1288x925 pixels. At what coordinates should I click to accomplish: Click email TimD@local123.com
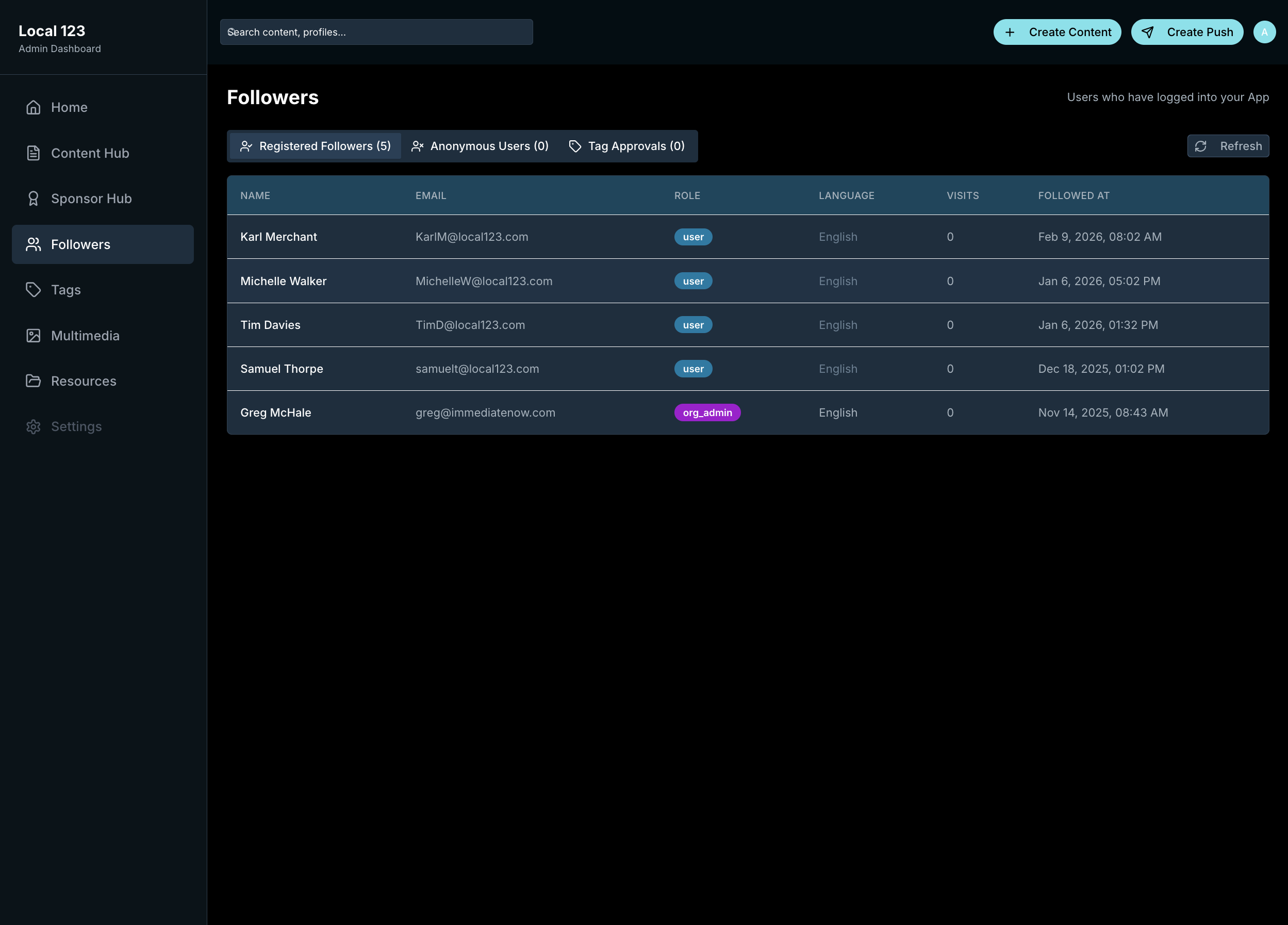[470, 325]
